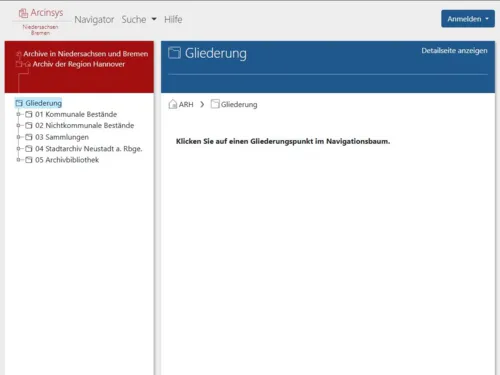Click the Arcinsys logo icon

coord(23,13)
